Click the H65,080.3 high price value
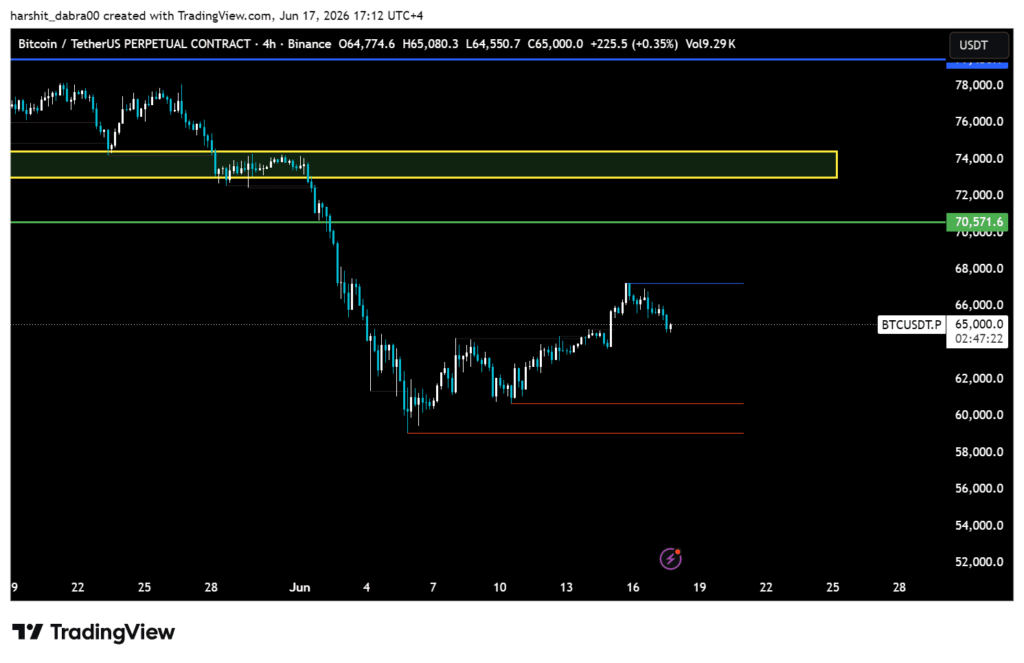 [x=430, y=44]
